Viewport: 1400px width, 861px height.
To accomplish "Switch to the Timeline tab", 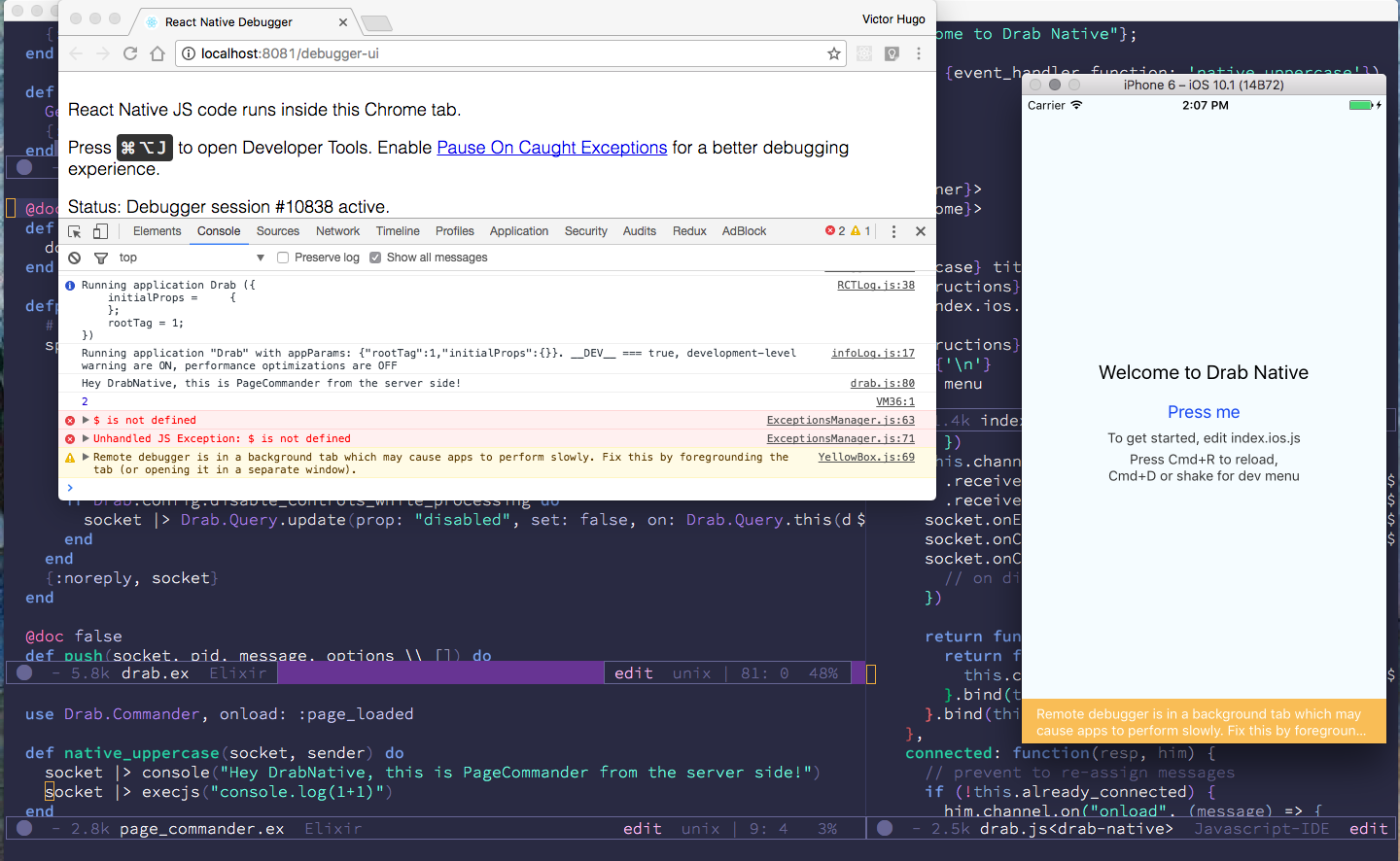I will (x=398, y=231).
